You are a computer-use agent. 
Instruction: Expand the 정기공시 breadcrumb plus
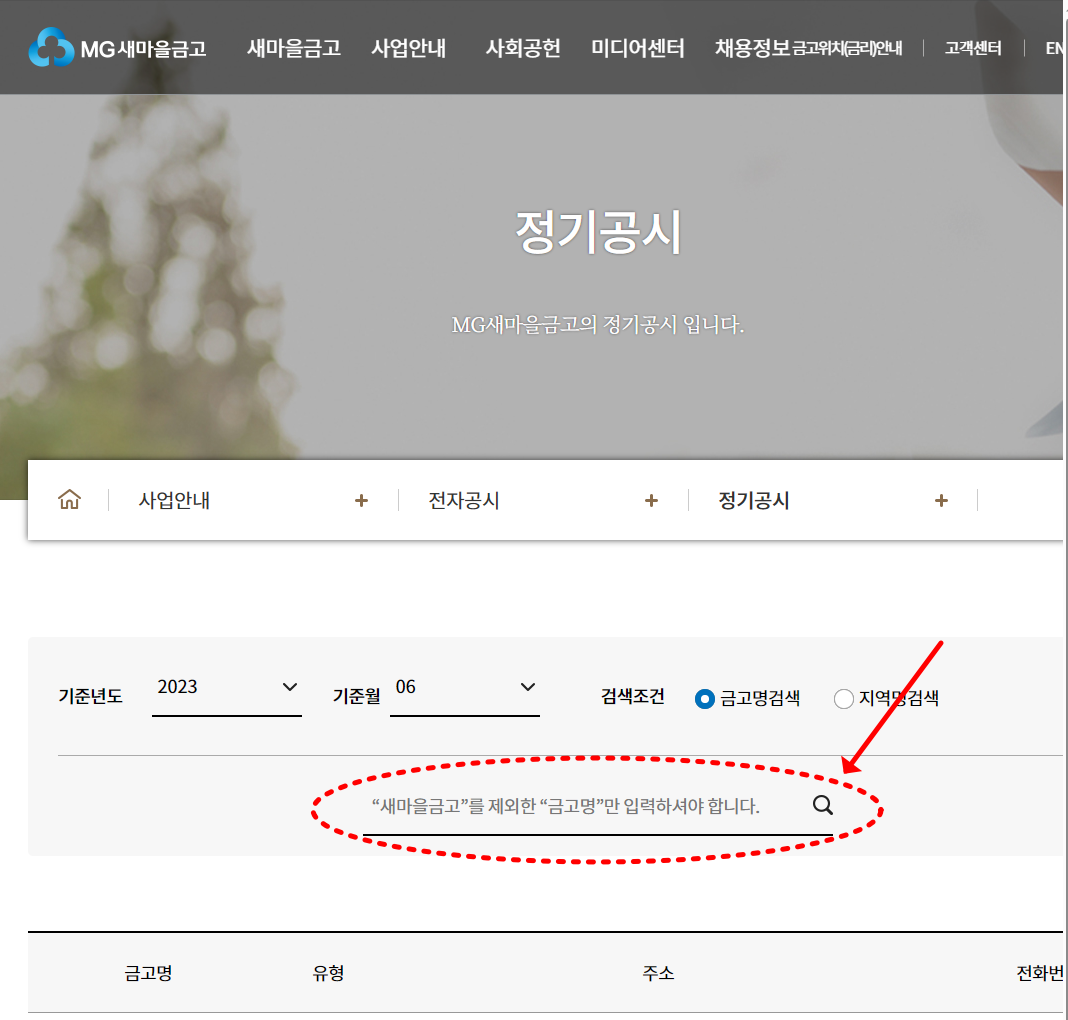(941, 501)
